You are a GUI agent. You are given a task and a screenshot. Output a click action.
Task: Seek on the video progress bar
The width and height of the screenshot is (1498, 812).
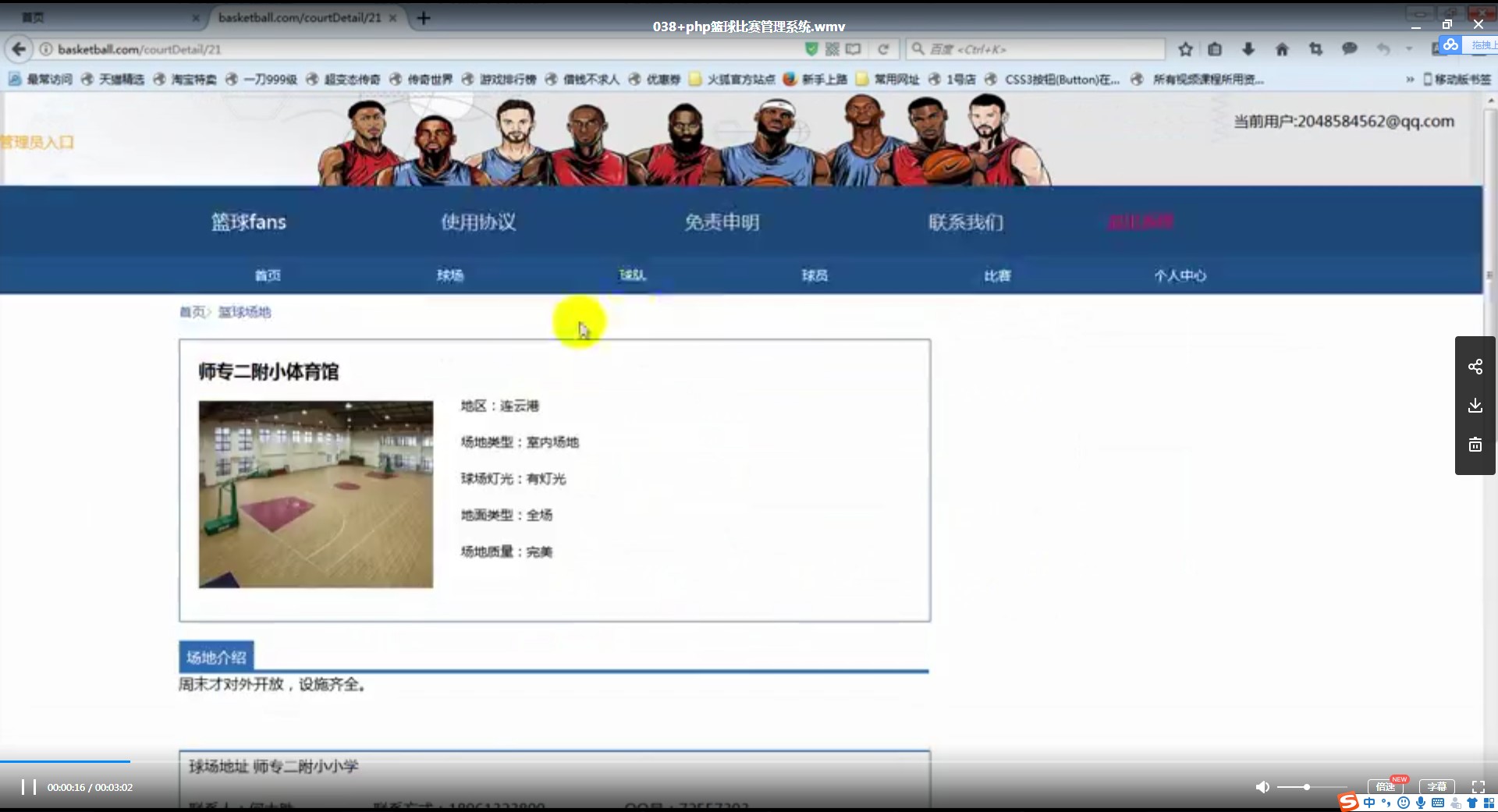click(x=749, y=761)
